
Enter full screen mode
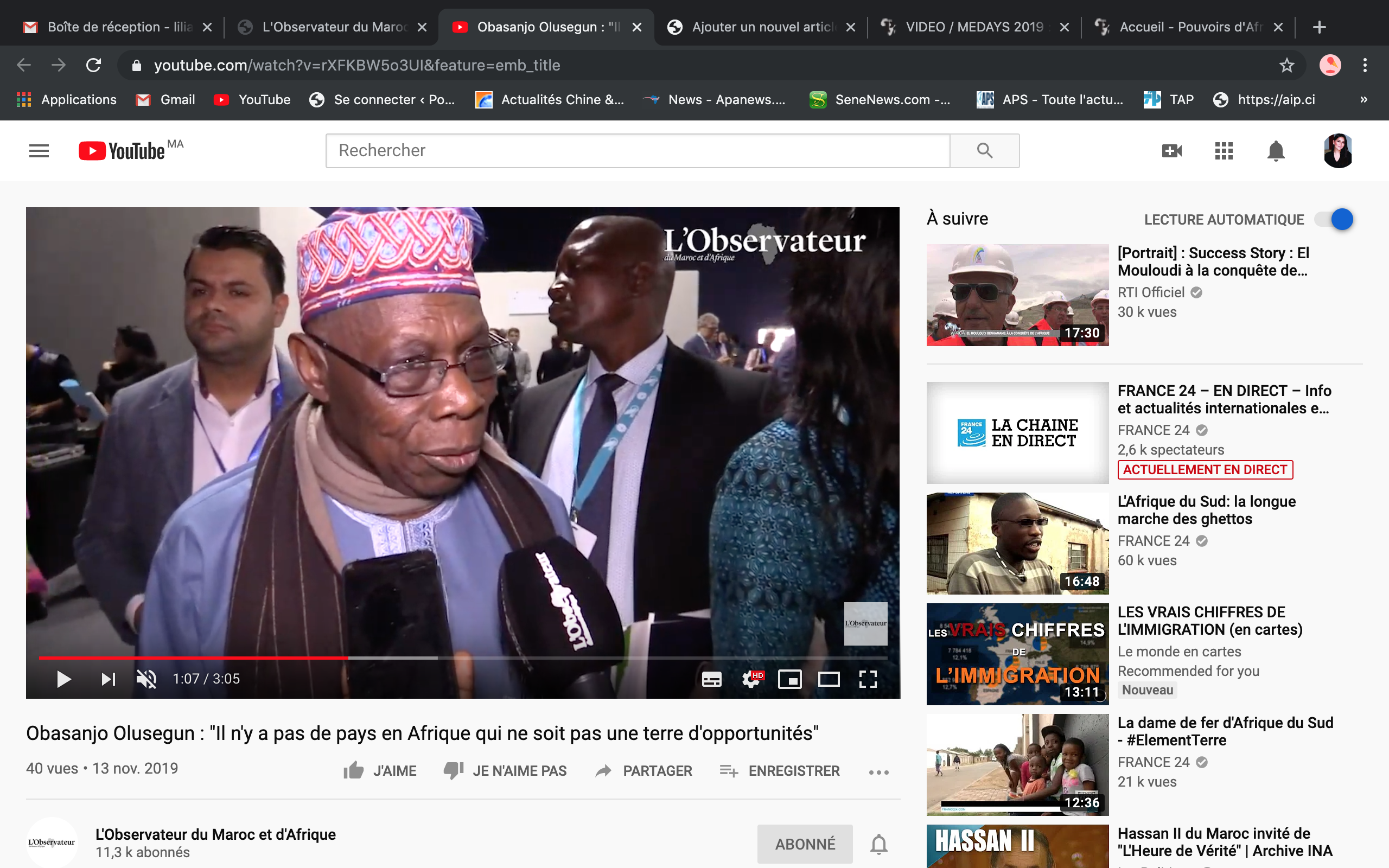point(868,679)
